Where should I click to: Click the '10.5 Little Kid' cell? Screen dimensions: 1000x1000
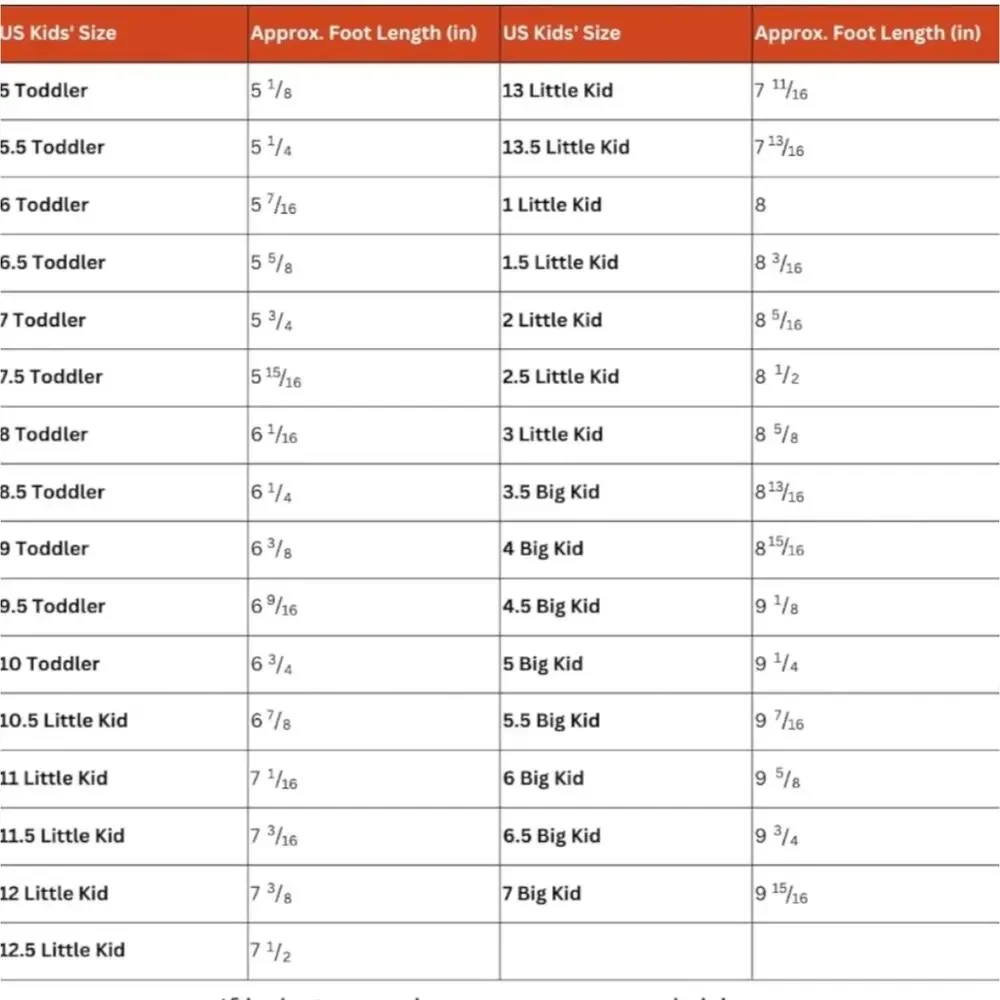64,720
